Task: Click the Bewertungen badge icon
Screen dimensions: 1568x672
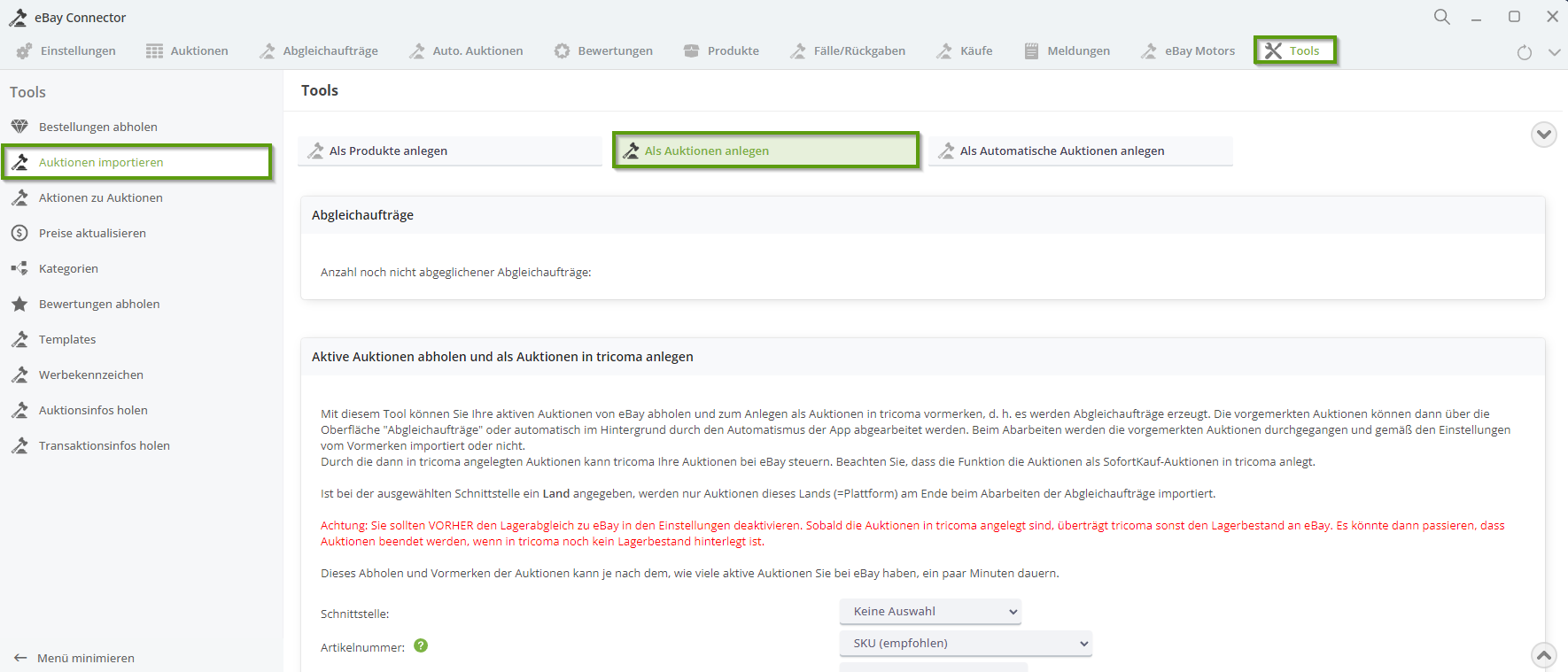Action: [x=562, y=51]
